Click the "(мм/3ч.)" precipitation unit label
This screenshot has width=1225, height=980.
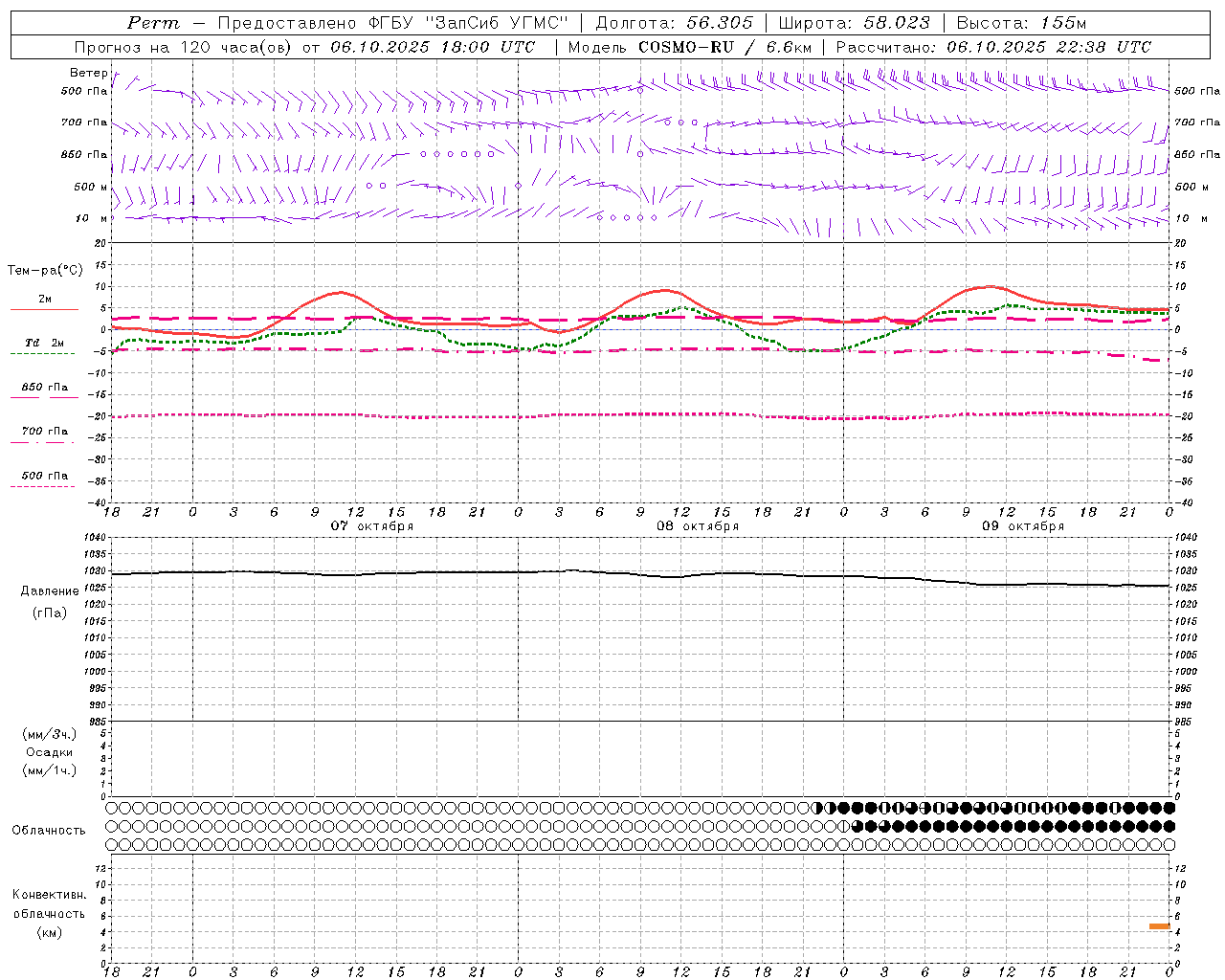(50, 734)
